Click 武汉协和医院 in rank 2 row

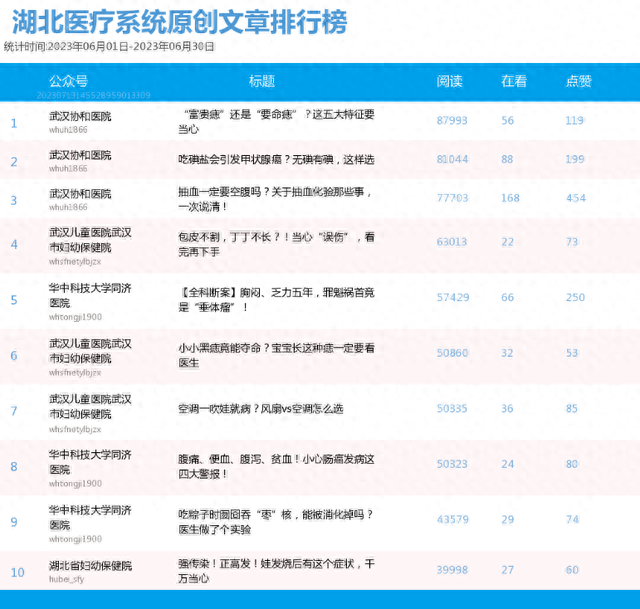click(x=80, y=155)
